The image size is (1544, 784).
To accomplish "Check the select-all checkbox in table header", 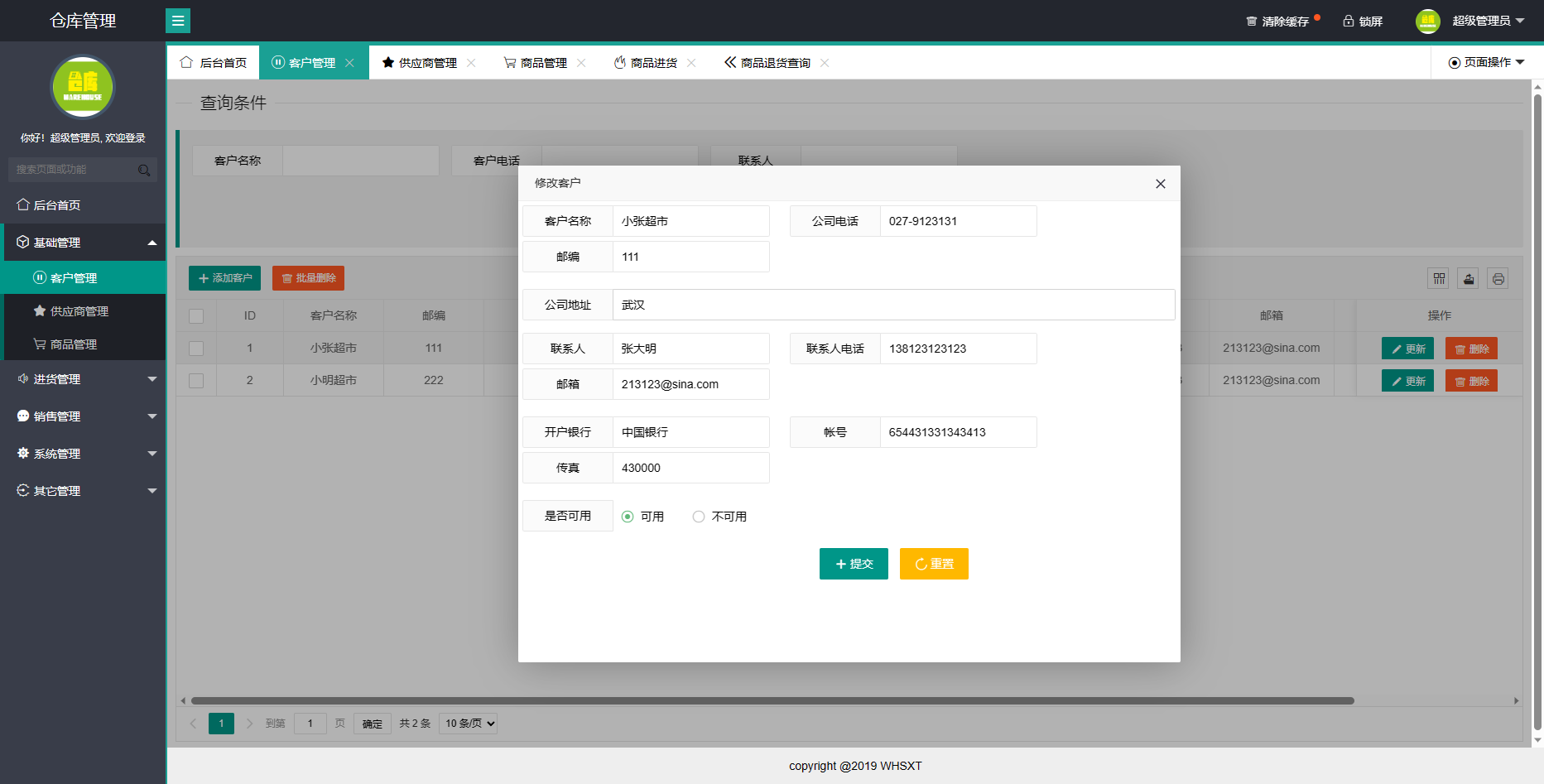I will pos(196,315).
